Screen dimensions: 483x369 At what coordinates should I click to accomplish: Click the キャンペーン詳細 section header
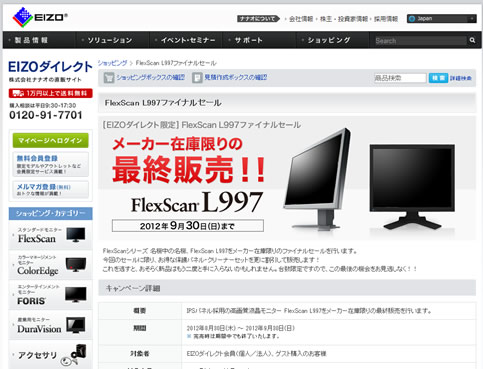pos(287,288)
